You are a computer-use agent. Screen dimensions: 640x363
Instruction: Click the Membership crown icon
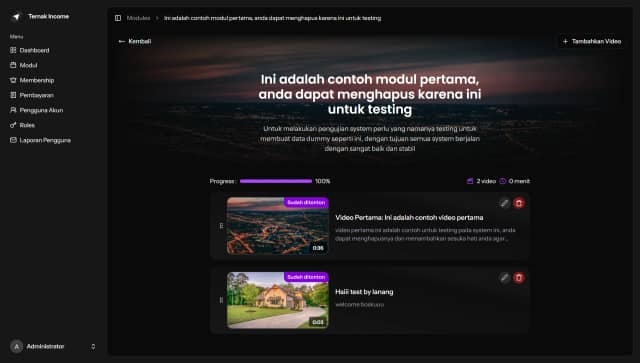tap(13, 80)
